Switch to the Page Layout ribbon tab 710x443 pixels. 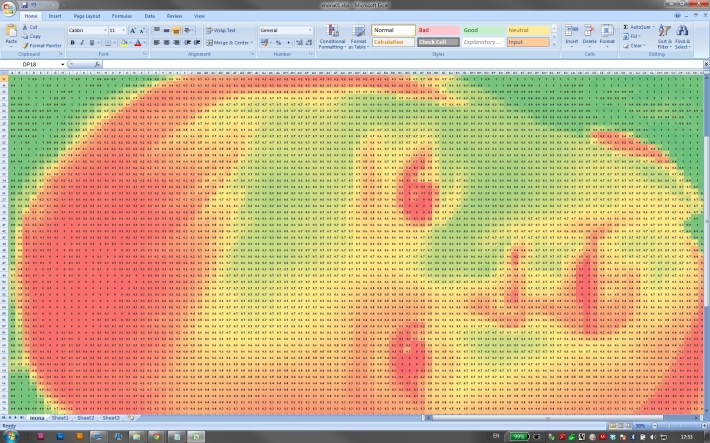pos(86,17)
